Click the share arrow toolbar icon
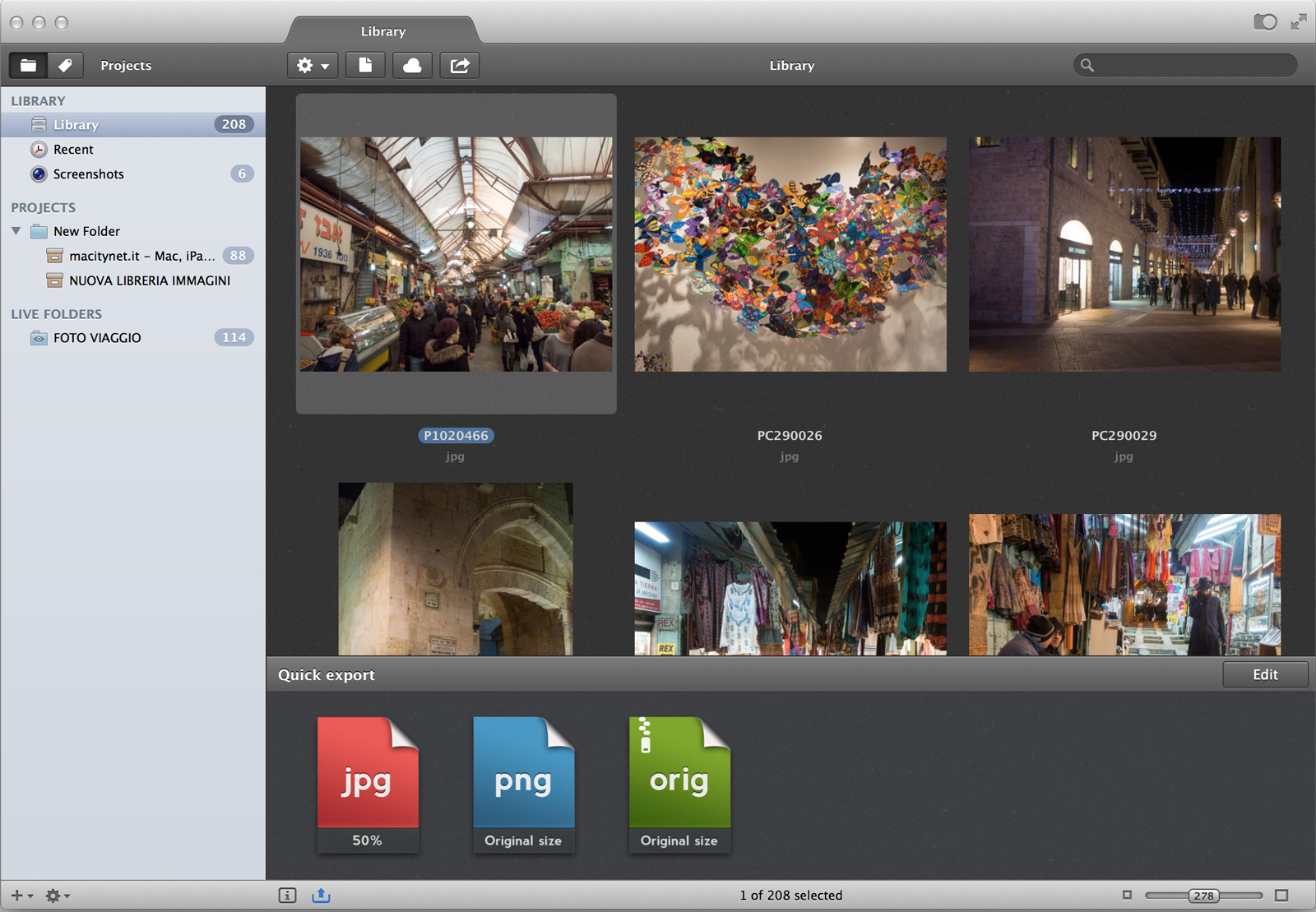Viewport: 1316px width, 912px height. (460, 65)
